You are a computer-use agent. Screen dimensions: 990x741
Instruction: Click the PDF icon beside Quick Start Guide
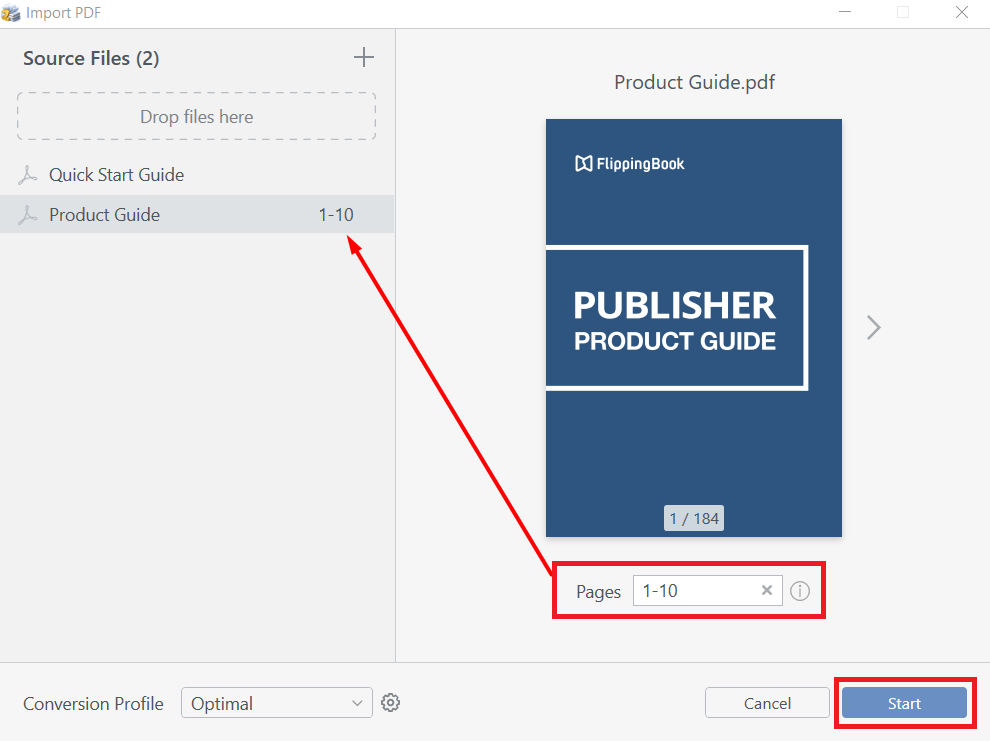tap(27, 175)
